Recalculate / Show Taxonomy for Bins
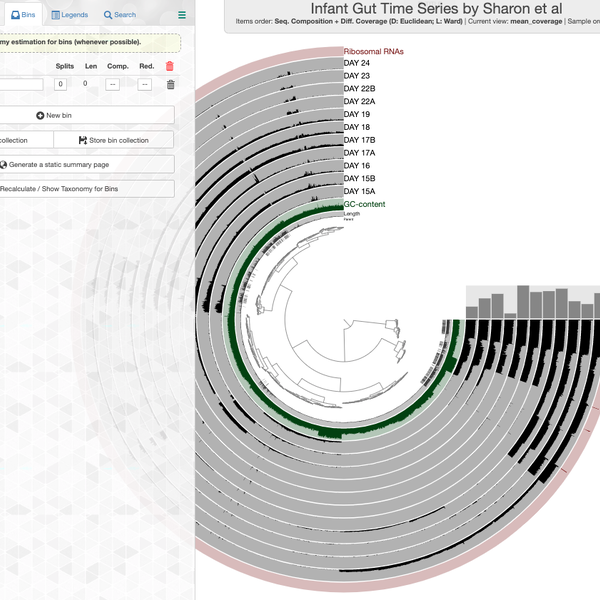 (87, 189)
